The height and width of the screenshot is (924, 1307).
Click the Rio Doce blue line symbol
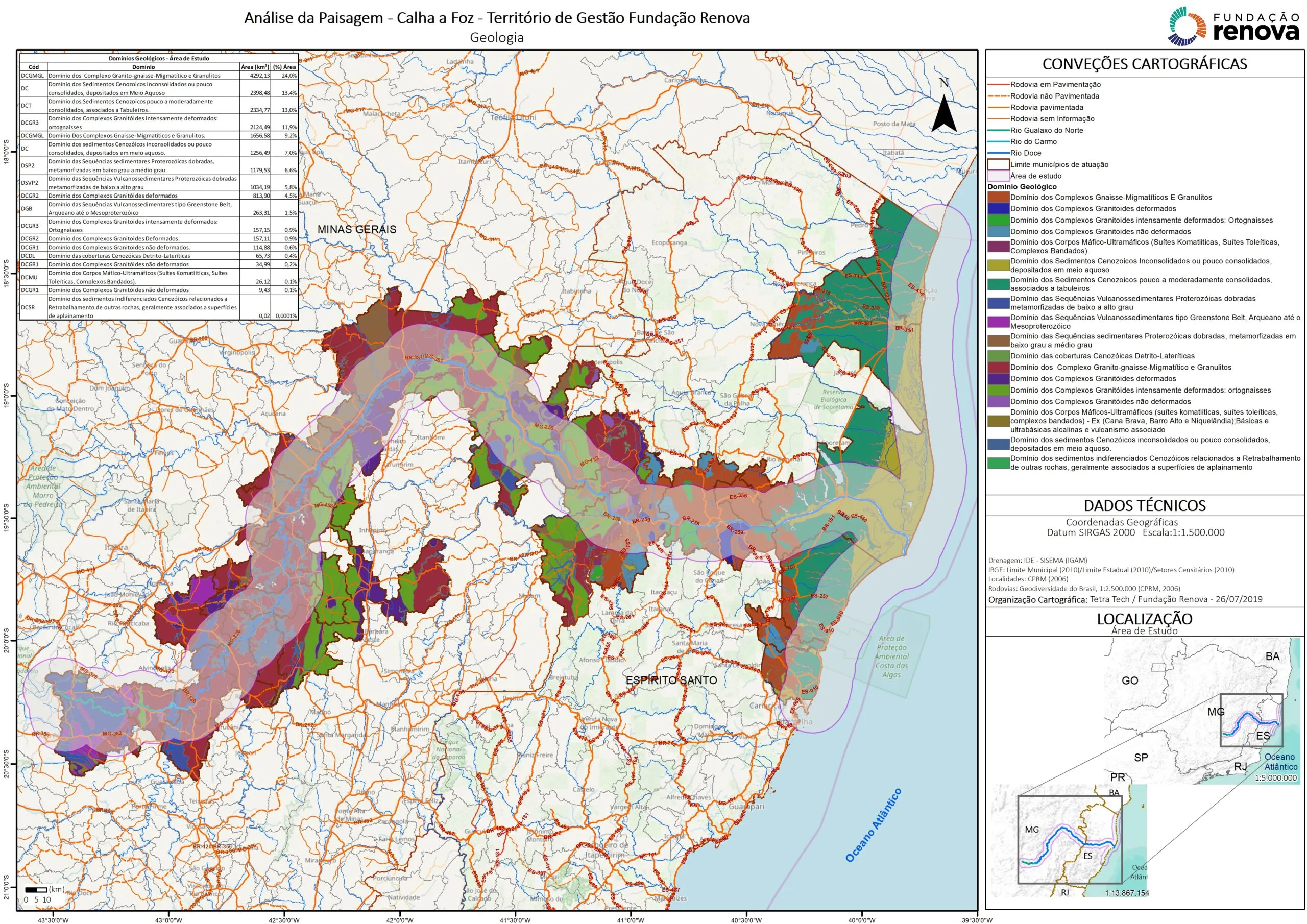pos(999,153)
